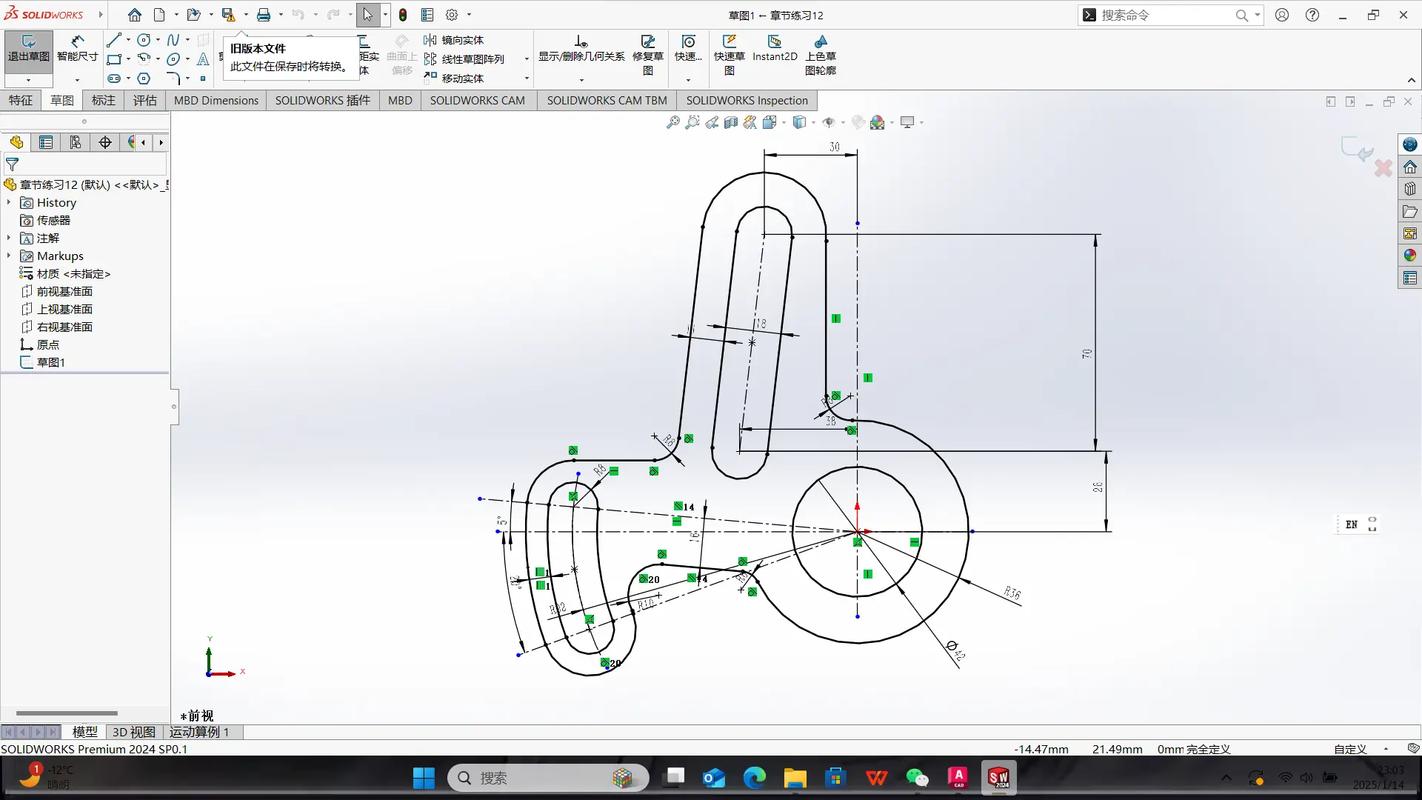Open dropdown next to 线性草图阵列
This screenshot has width=1422, height=800.
pos(526,59)
